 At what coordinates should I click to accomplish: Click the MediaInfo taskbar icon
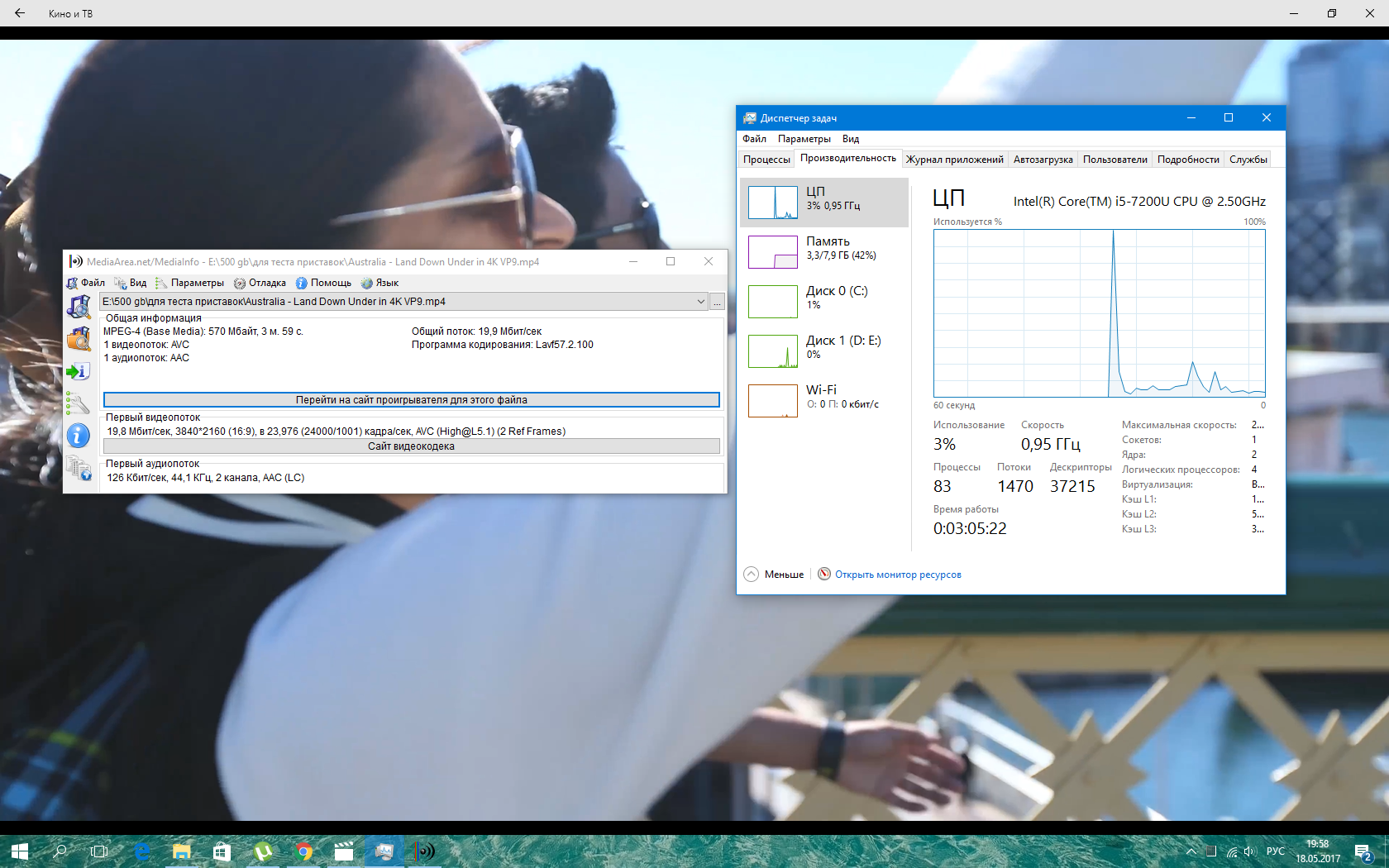(425, 851)
